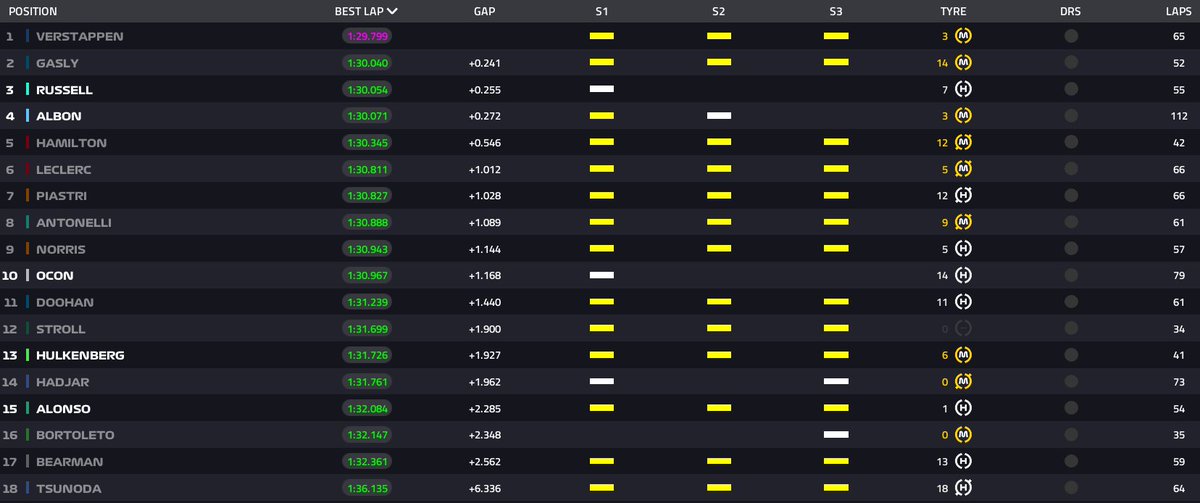Viewport: 1200px width, 503px height.
Task: Click the DRS column header
Action: [x=1070, y=12]
